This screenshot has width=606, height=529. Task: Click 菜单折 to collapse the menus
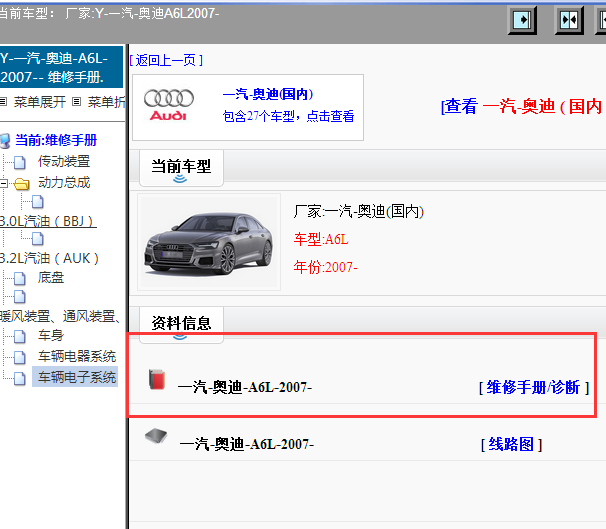tap(107, 102)
